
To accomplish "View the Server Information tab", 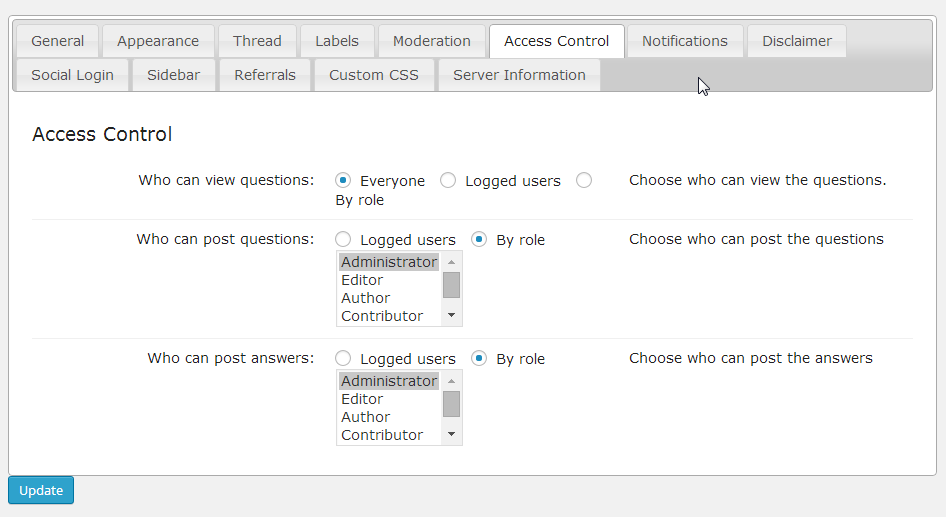I will tap(519, 75).
